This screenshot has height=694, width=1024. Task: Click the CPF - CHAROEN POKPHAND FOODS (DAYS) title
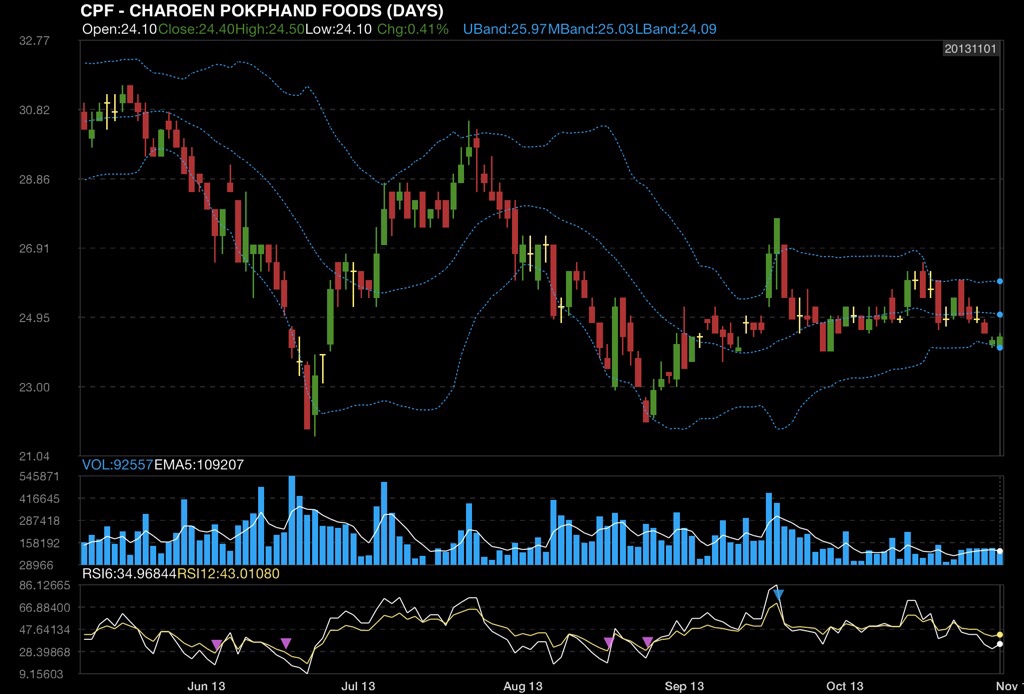261,11
